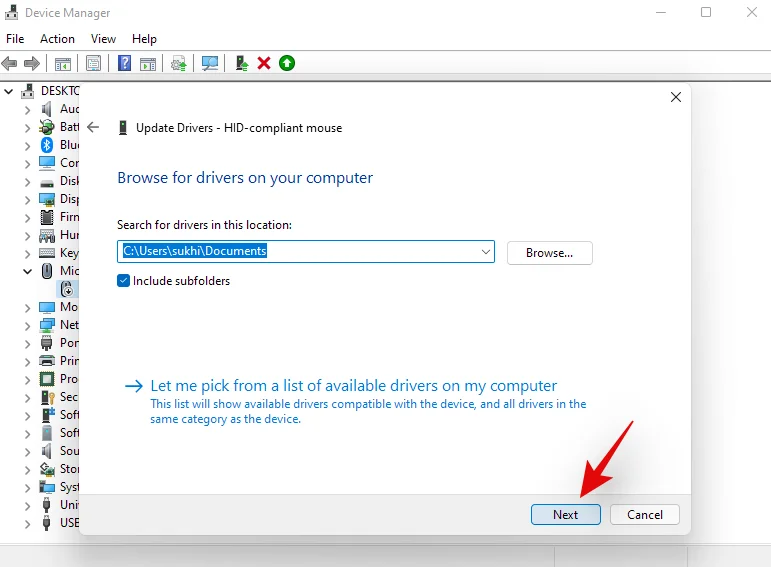Collapse the Mice and pointing devices node

[28, 271]
